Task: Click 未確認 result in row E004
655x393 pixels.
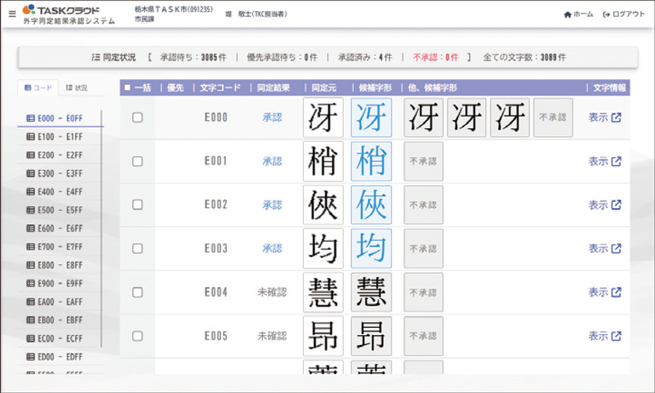Action: click(x=272, y=292)
